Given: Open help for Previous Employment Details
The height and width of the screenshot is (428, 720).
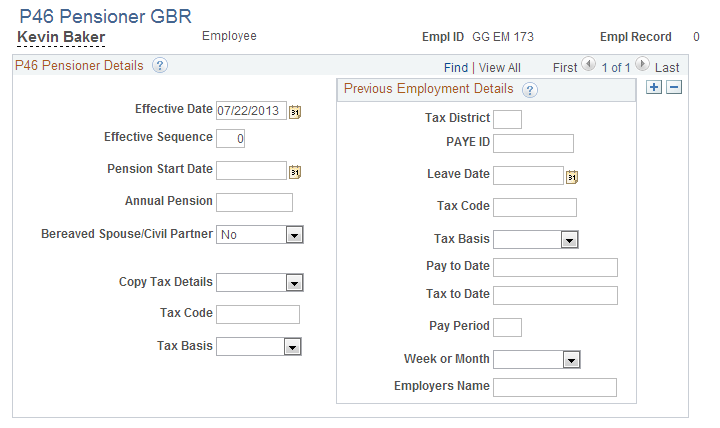Looking at the screenshot, I should (x=529, y=90).
